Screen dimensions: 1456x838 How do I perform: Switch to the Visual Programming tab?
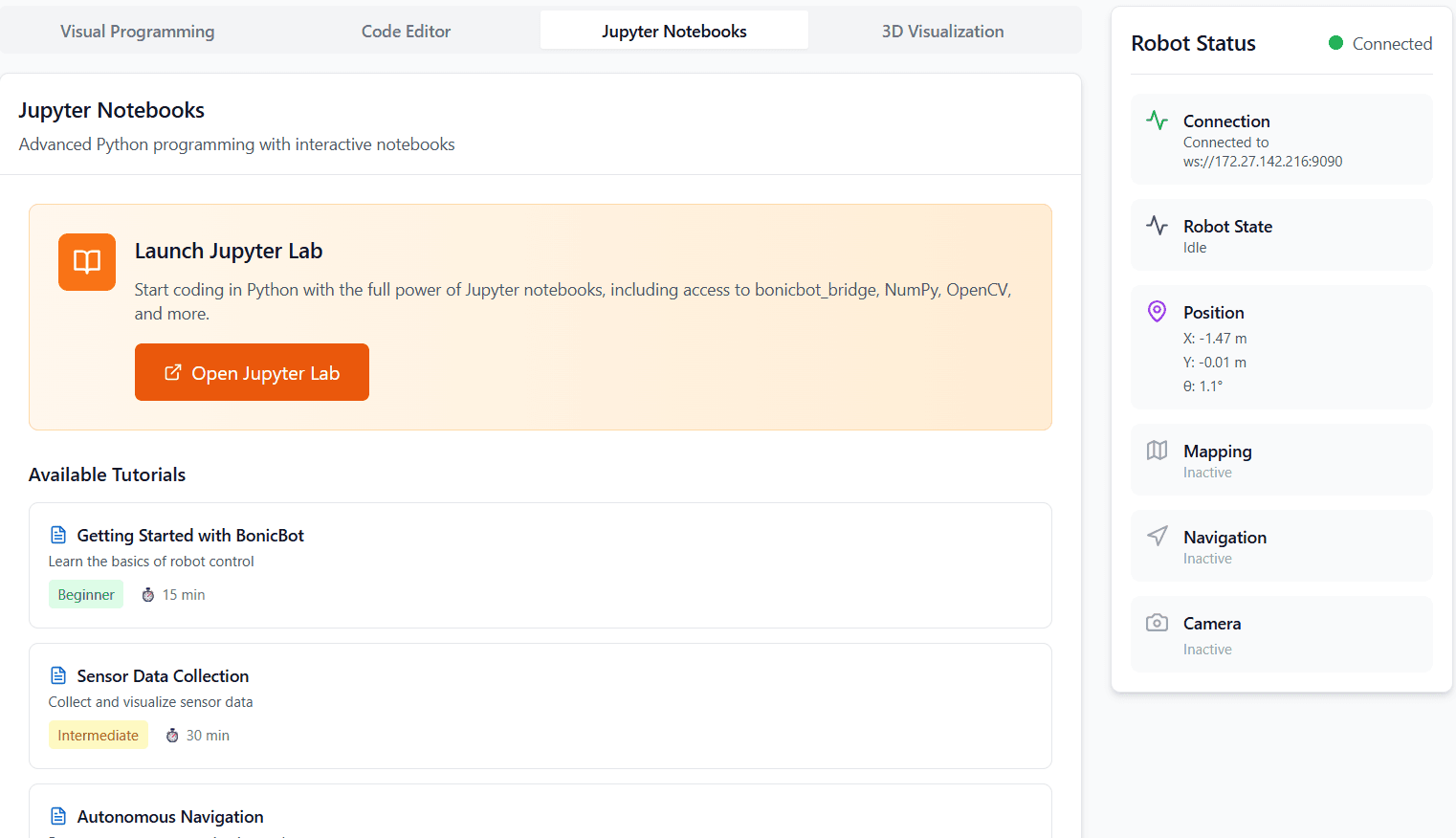(x=137, y=31)
